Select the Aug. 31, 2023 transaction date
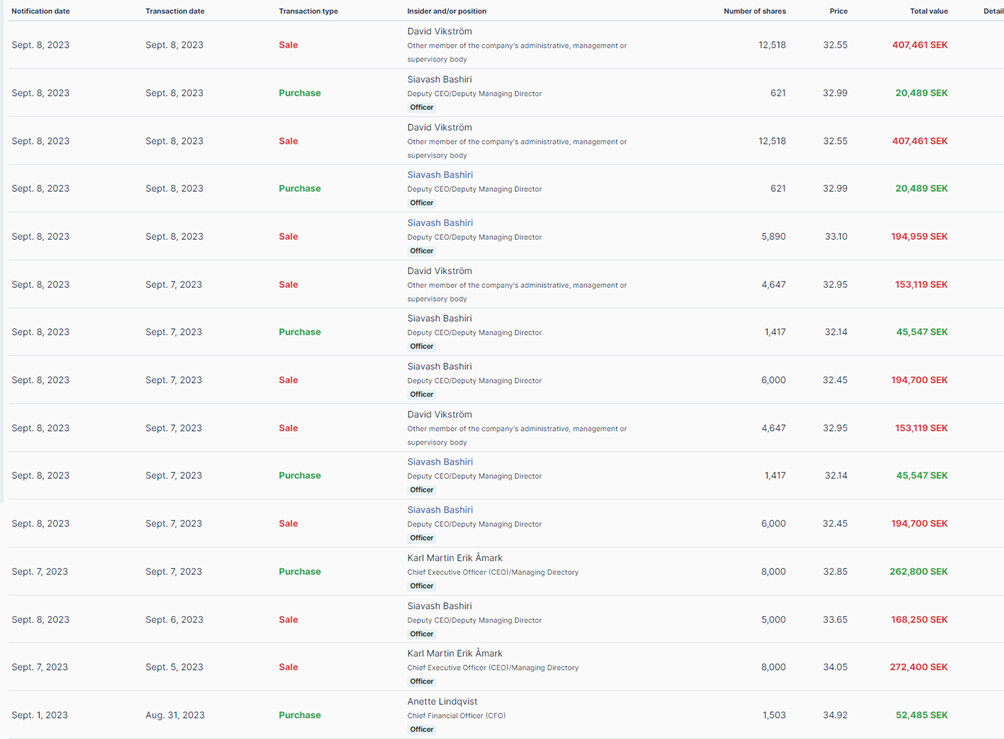The height and width of the screenshot is (739, 1004). [x=175, y=715]
